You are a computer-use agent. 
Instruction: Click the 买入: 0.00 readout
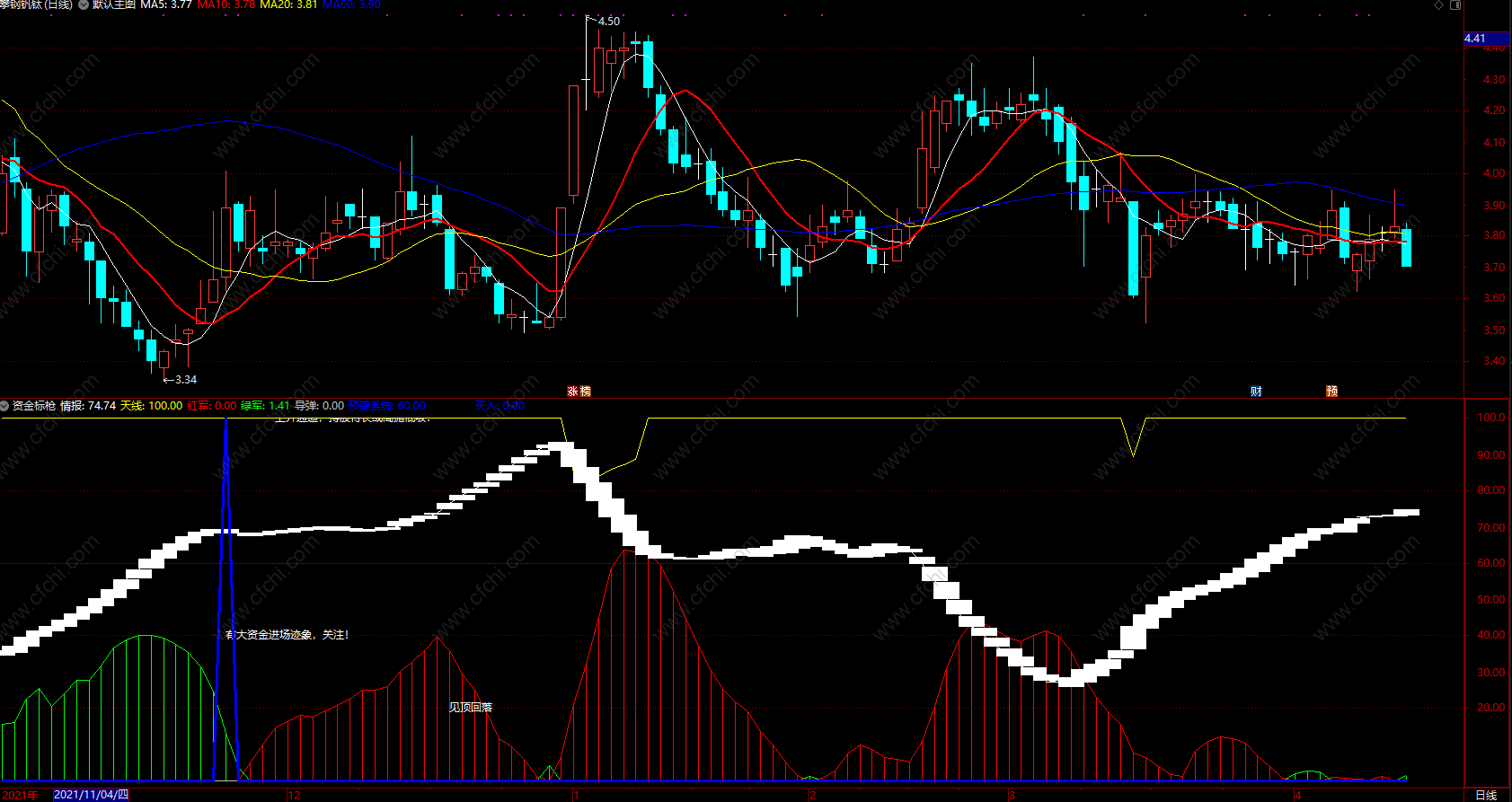[x=500, y=406]
